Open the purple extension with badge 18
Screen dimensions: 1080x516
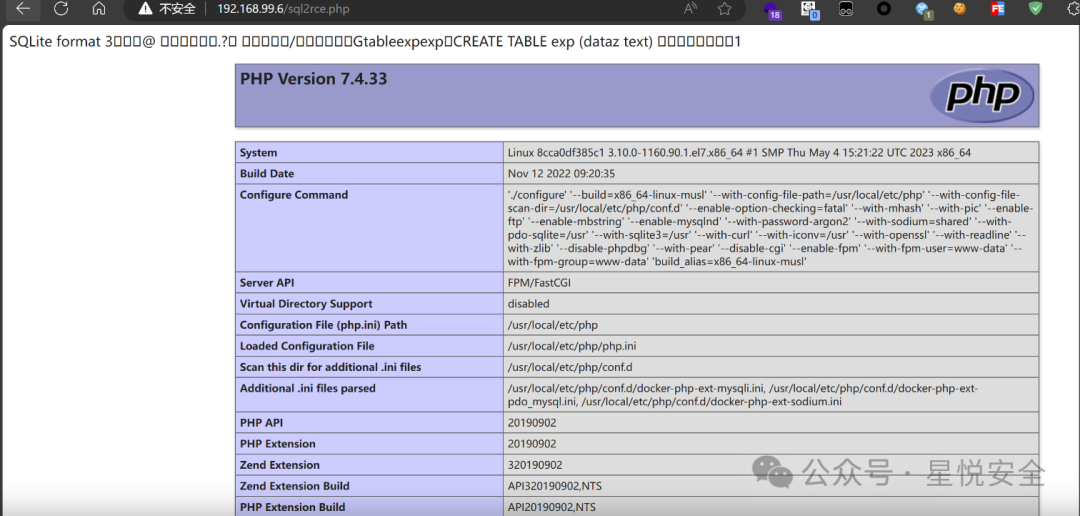click(773, 10)
